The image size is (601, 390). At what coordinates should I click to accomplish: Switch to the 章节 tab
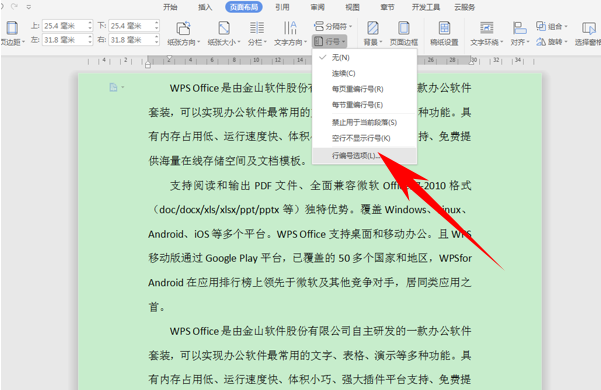(x=388, y=7)
